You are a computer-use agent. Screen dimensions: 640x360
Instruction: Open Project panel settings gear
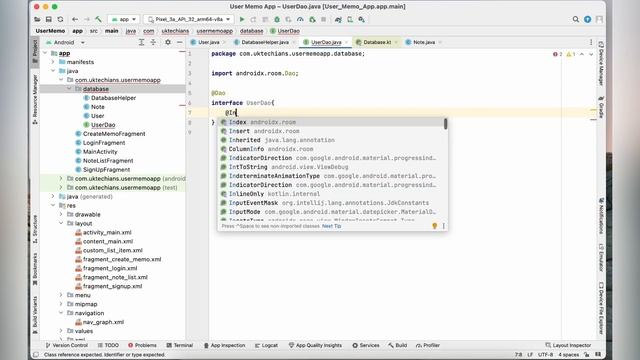coord(168,42)
